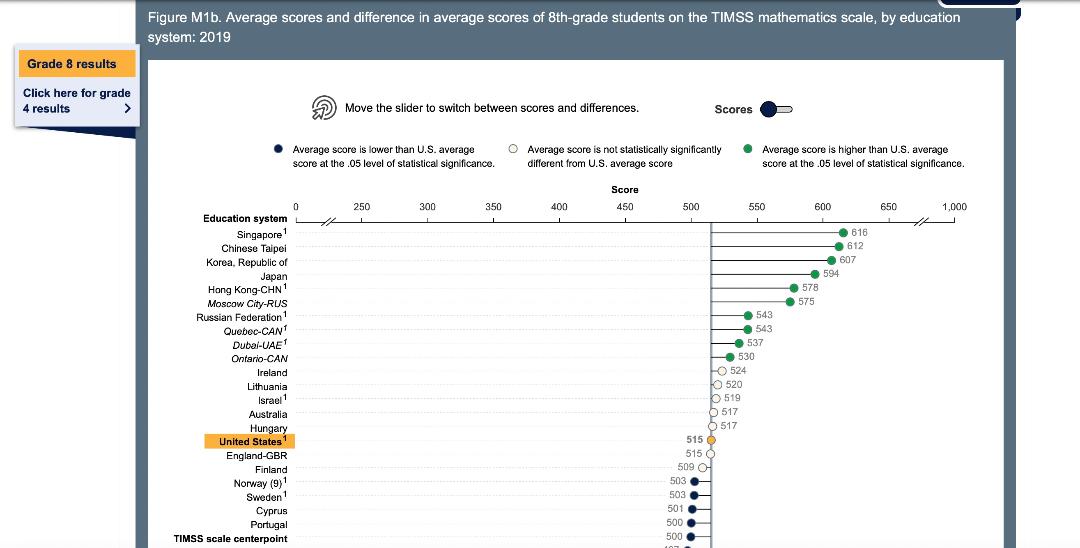Select the Japan 594 data dot
The height and width of the screenshot is (548, 1080).
click(815, 274)
